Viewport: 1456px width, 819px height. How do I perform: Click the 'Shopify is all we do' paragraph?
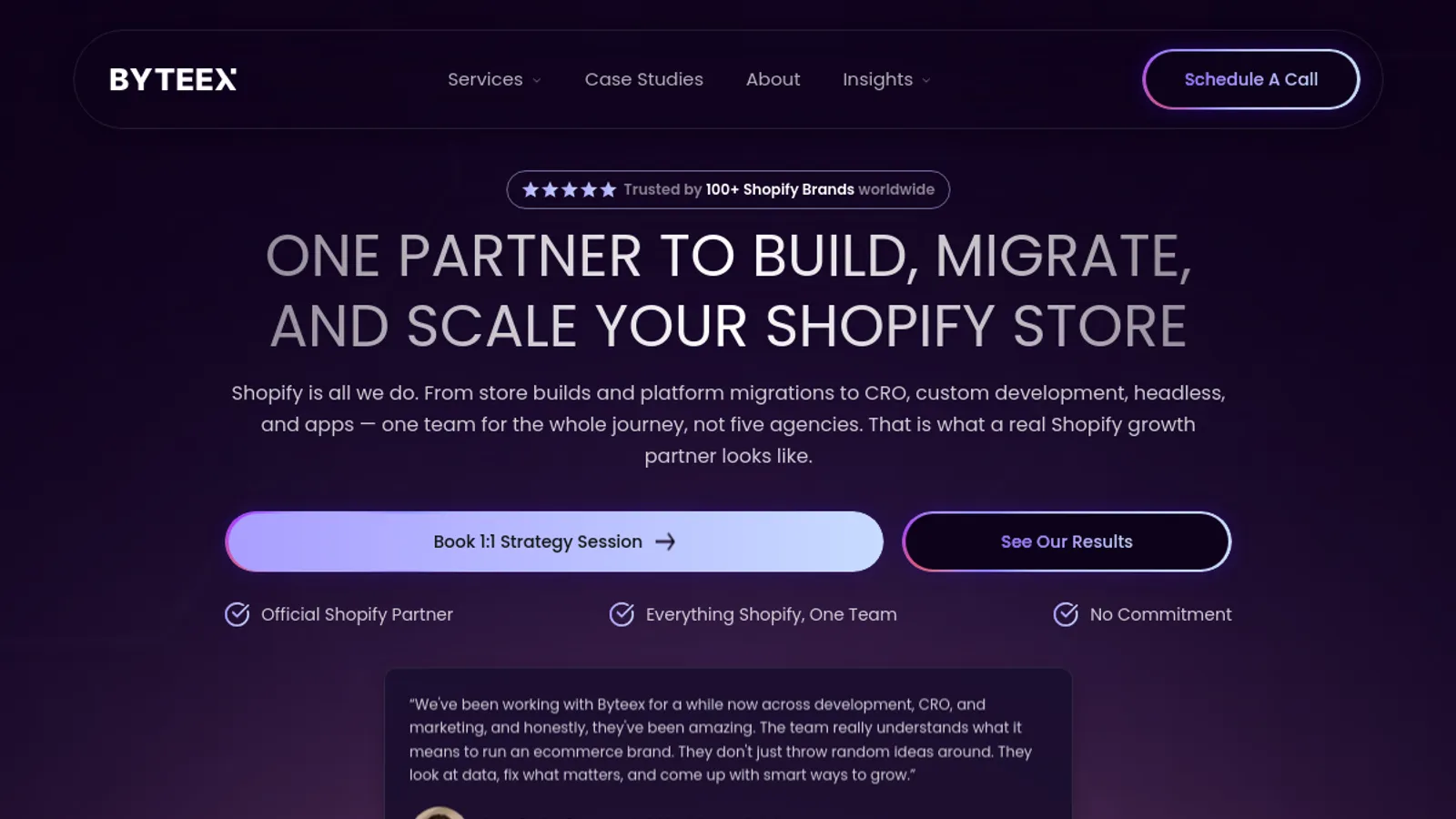pyautogui.click(x=728, y=424)
